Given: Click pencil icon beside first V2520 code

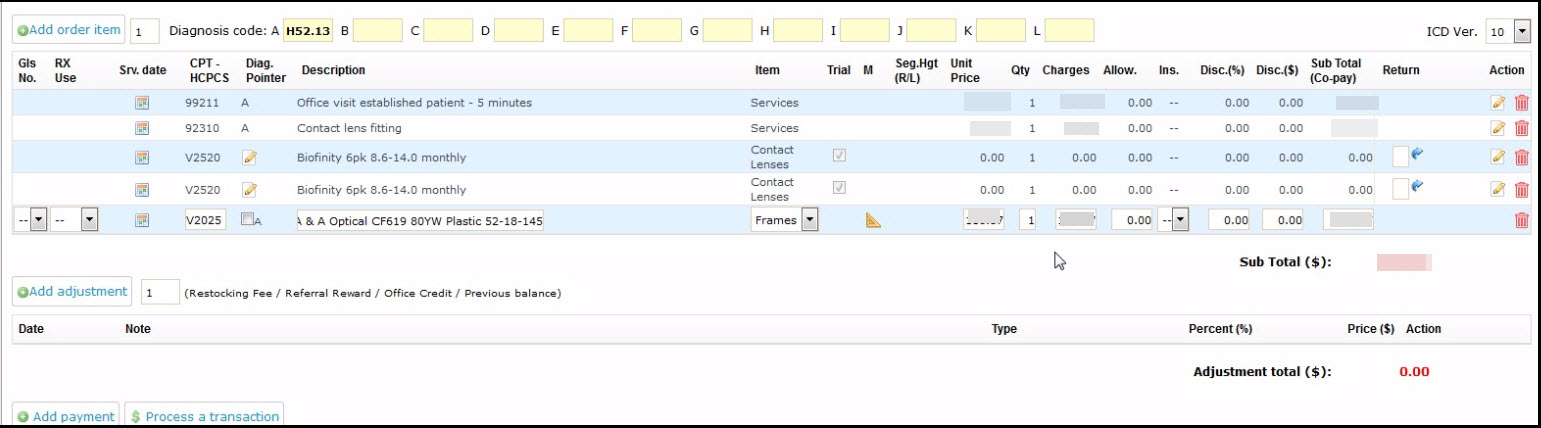Looking at the screenshot, I should coord(249,157).
